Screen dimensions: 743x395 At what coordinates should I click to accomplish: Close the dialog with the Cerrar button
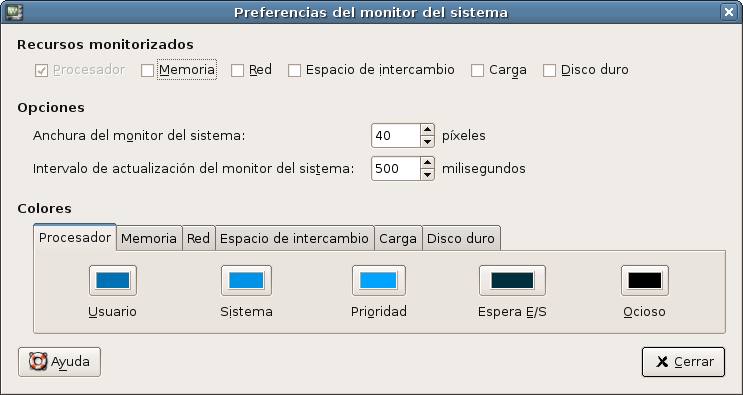pyautogui.click(x=683, y=362)
